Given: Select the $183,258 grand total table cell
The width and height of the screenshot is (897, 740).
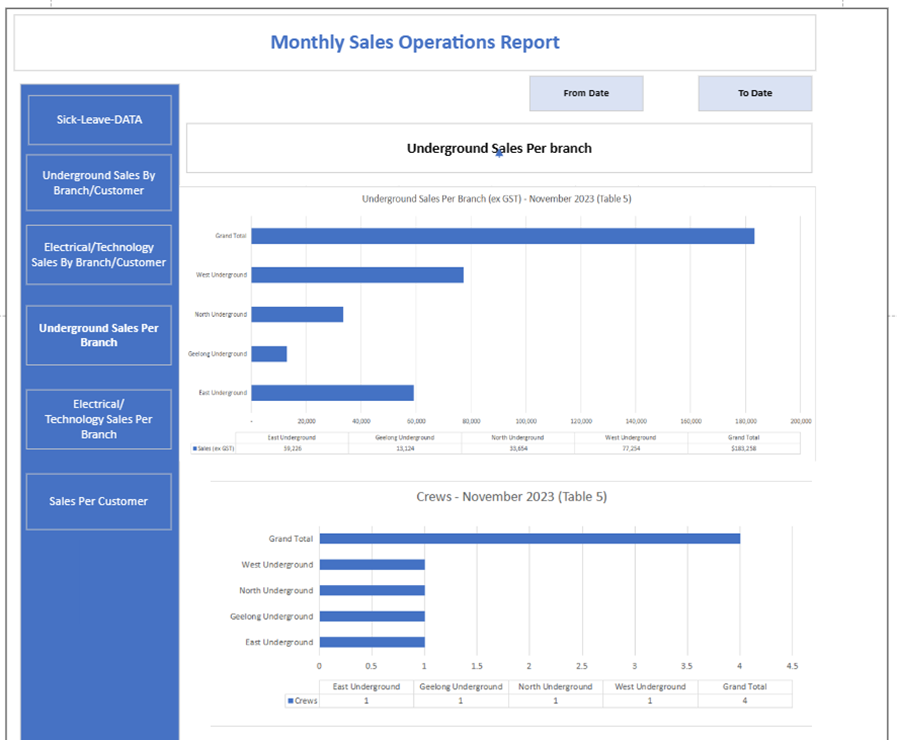Looking at the screenshot, I should [x=744, y=449].
